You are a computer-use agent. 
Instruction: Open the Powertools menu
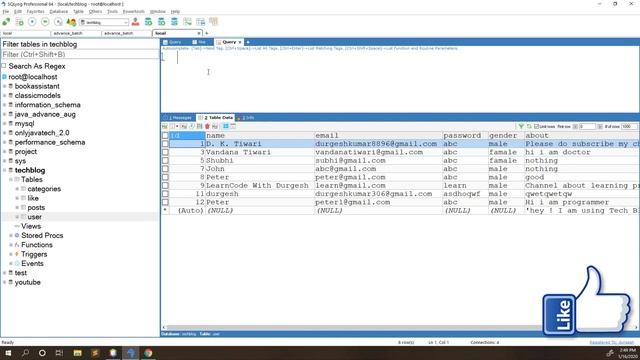(134, 11)
